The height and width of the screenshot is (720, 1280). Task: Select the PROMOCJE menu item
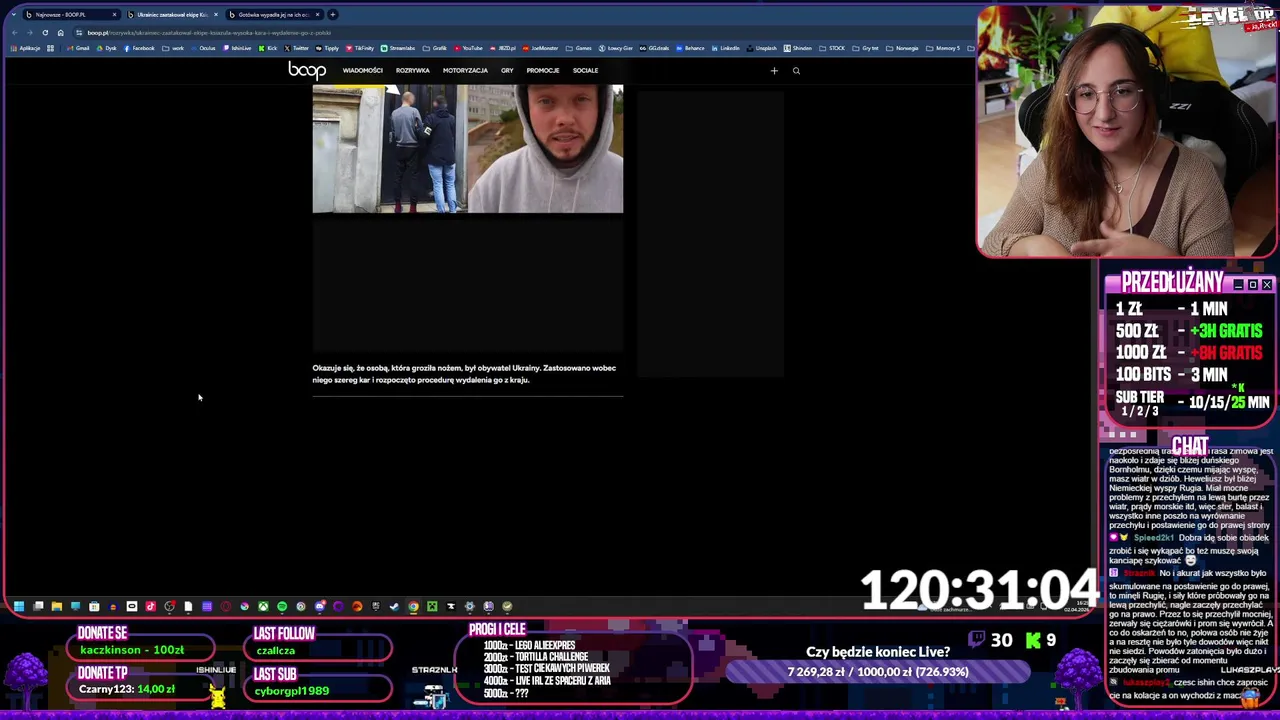(543, 70)
